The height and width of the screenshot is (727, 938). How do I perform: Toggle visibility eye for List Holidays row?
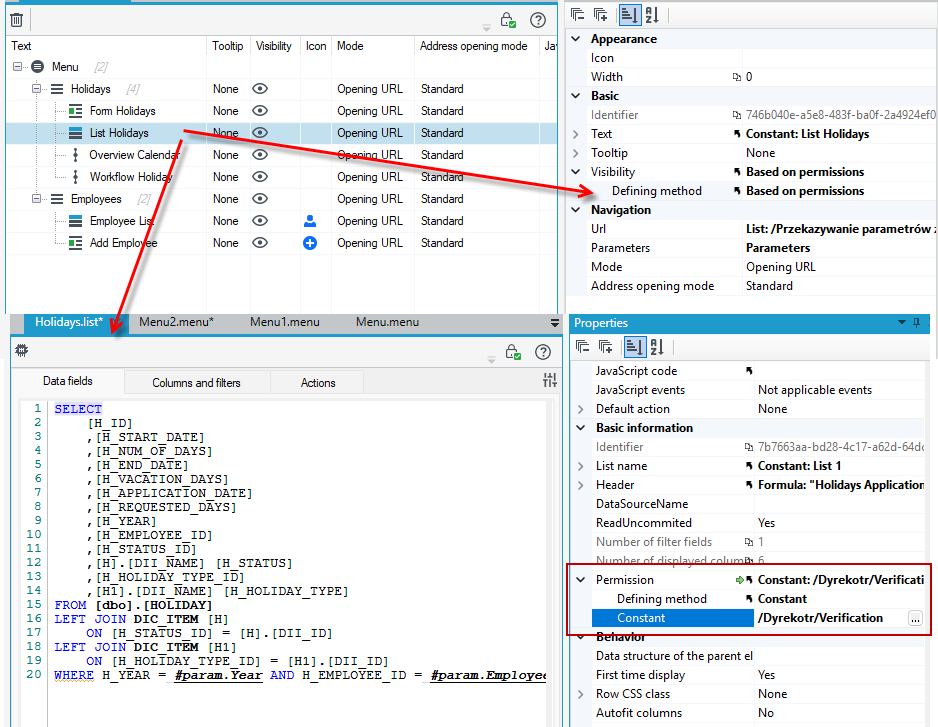coord(260,133)
